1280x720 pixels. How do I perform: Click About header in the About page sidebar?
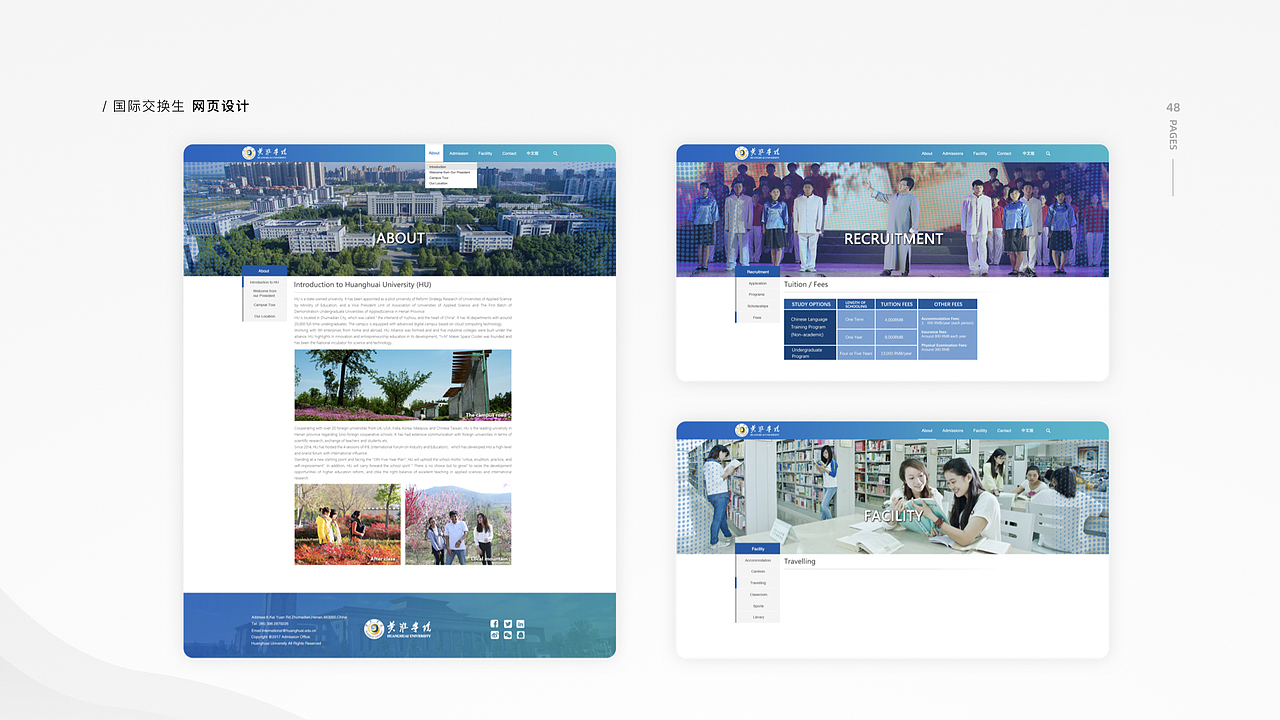click(x=264, y=271)
